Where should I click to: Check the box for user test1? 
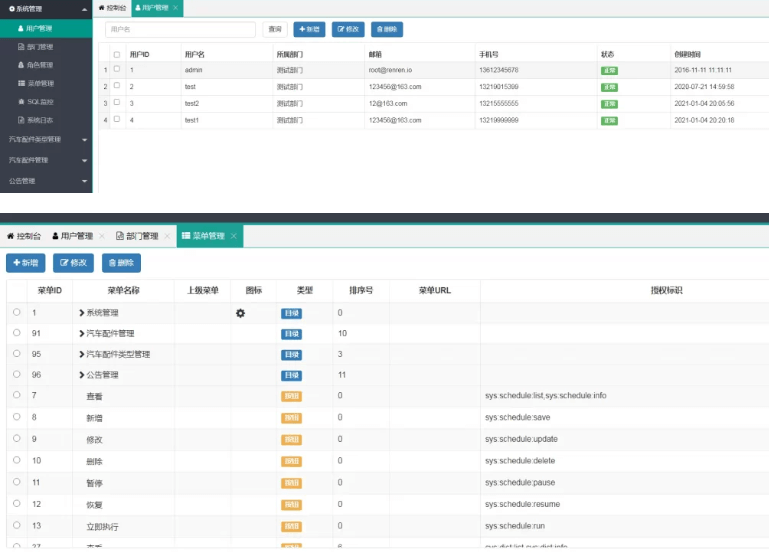[117, 119]
